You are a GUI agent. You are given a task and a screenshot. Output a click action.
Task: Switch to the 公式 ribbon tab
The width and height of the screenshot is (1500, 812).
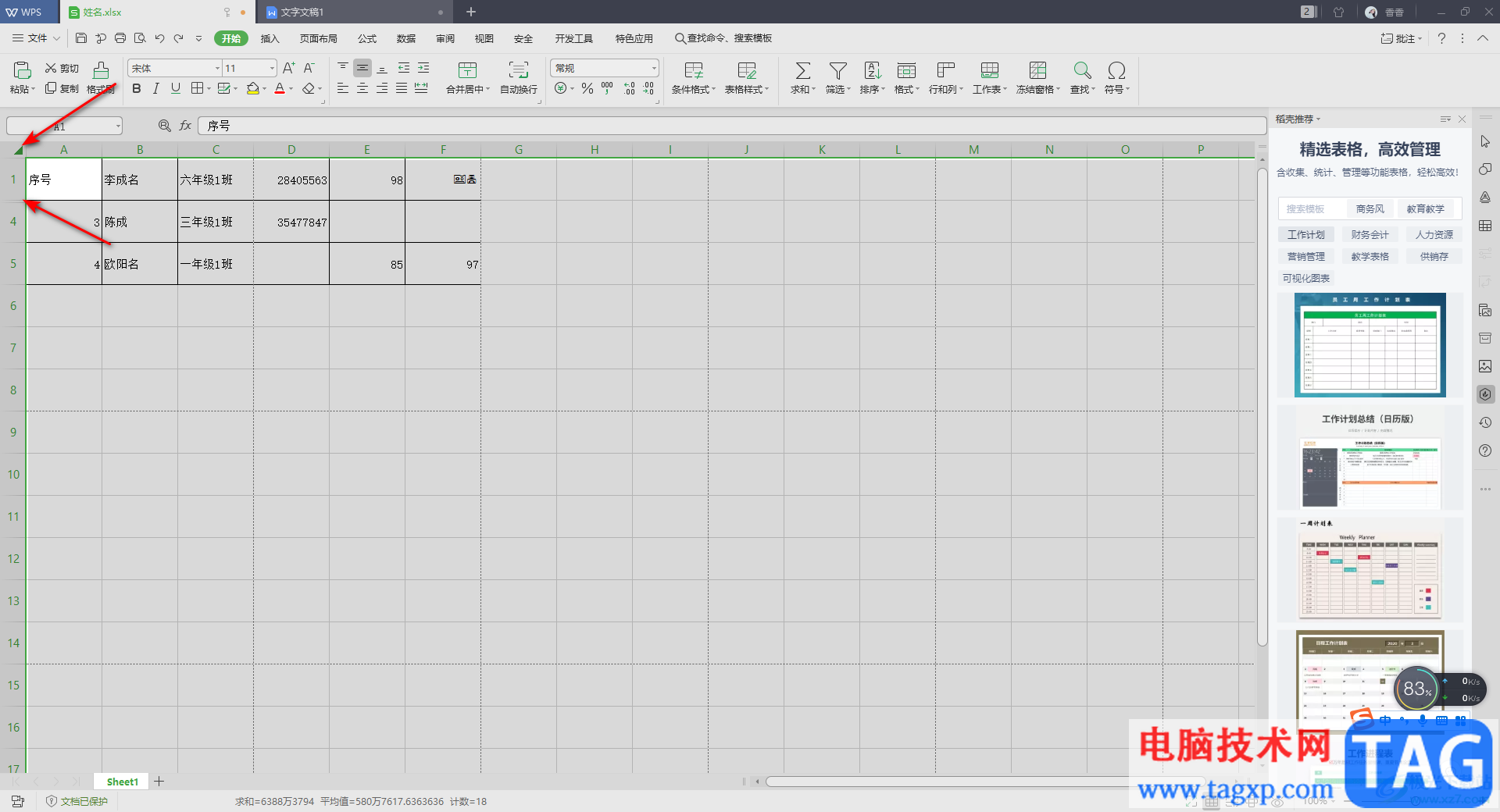tap(367, 39)
